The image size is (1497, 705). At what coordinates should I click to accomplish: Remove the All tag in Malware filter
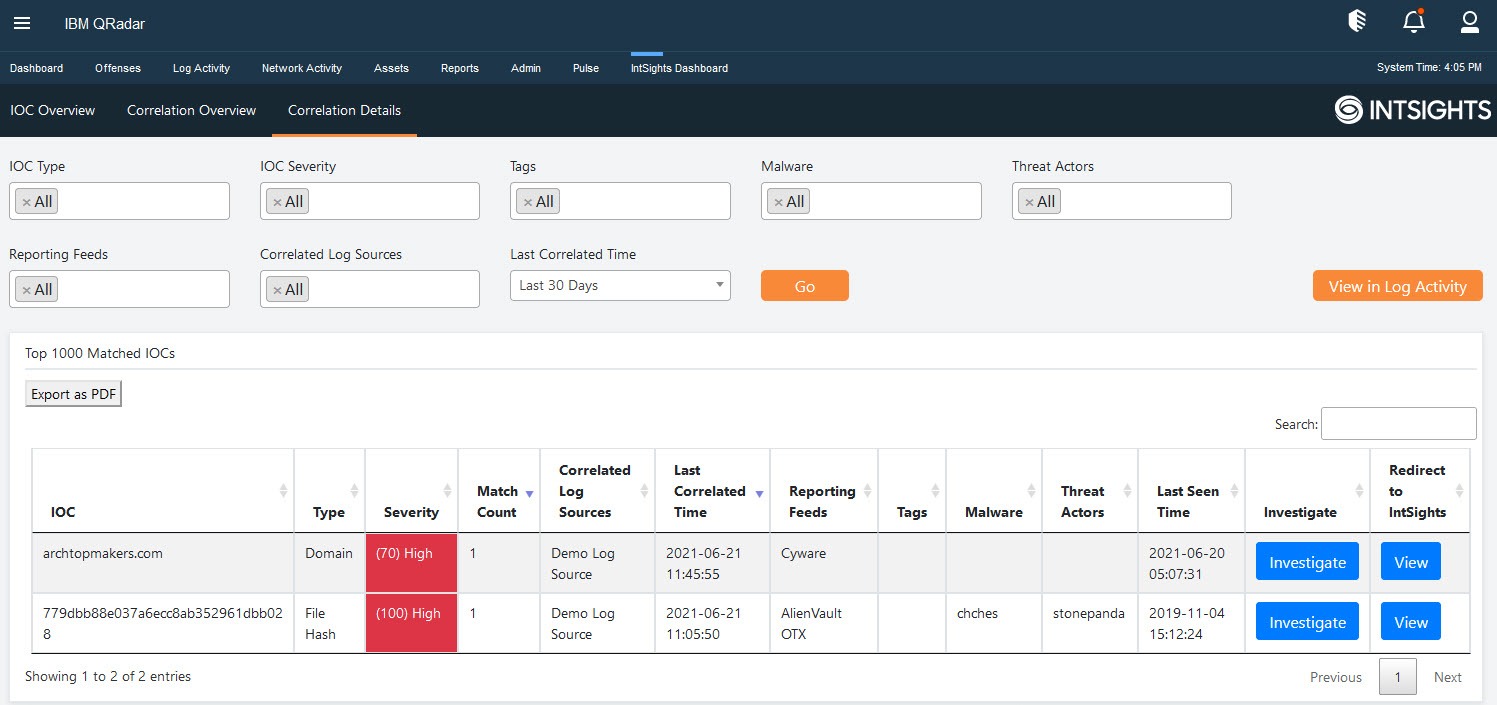(x=779, y=202)
